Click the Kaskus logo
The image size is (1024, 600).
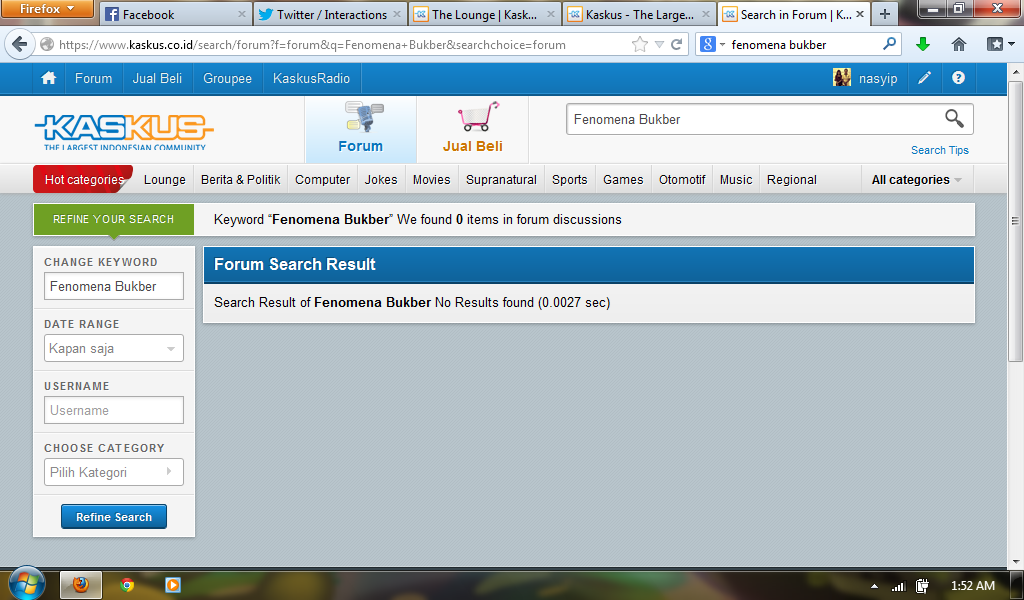124,132
